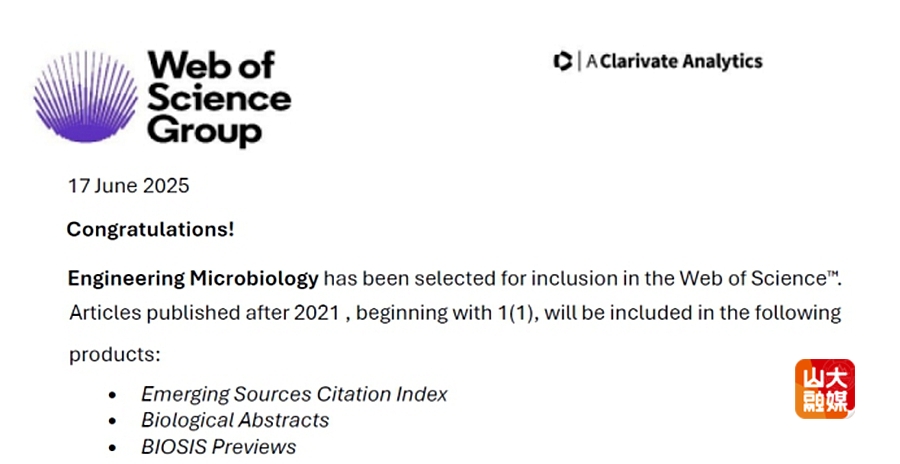Click the purple Web of Science shell logo
Image resolution: width=900 pixels, height=464 pixels.
[86, 96]
